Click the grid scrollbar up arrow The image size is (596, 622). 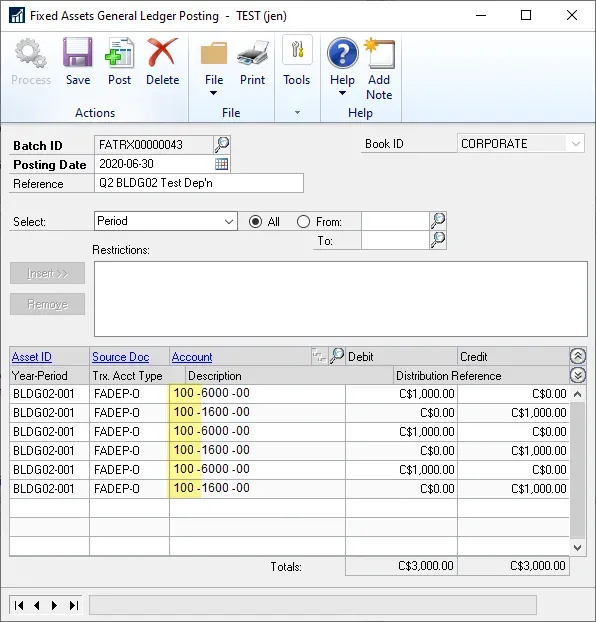click(x=578, y=394)
